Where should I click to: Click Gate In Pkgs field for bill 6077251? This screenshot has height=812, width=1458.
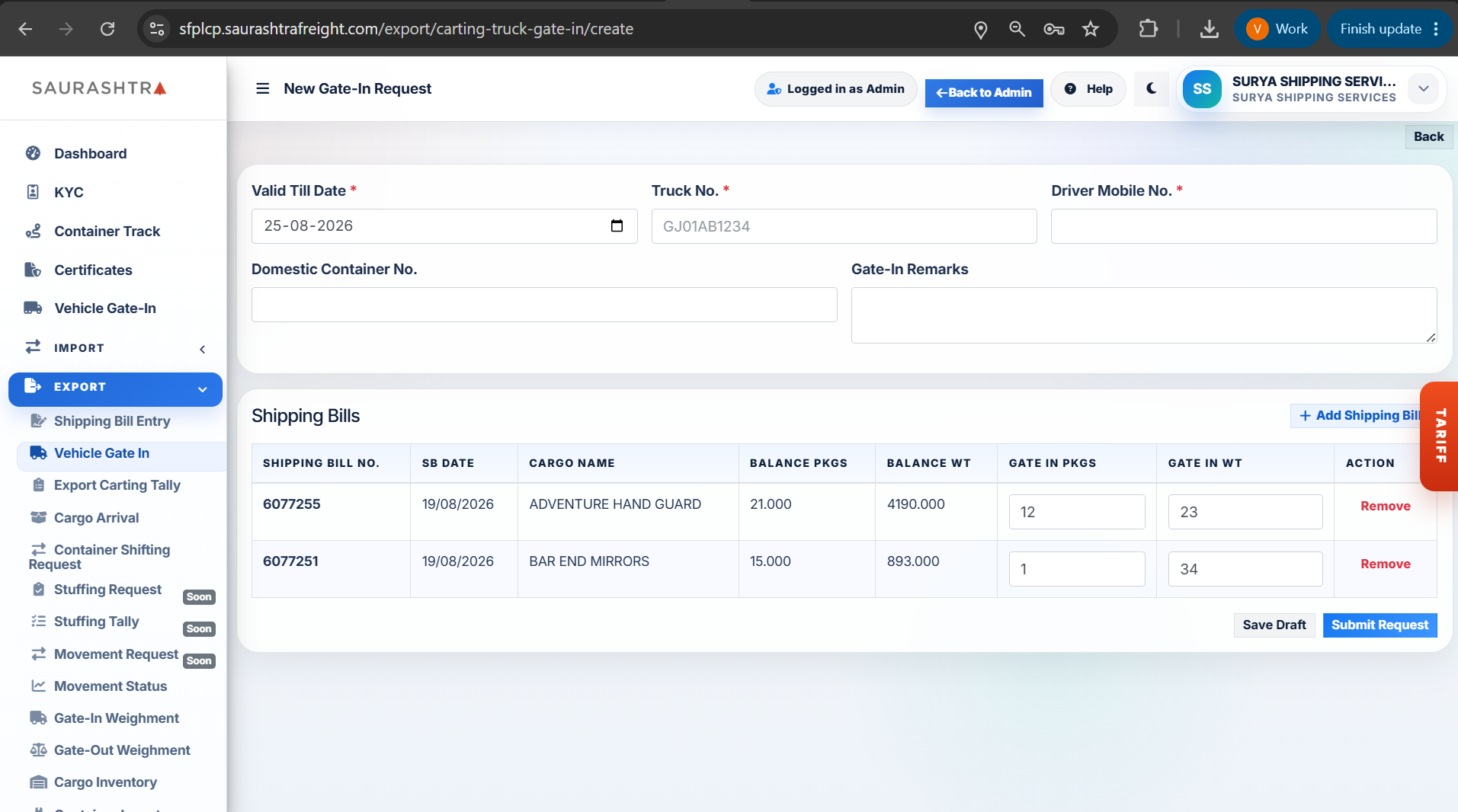(1076, 569)
